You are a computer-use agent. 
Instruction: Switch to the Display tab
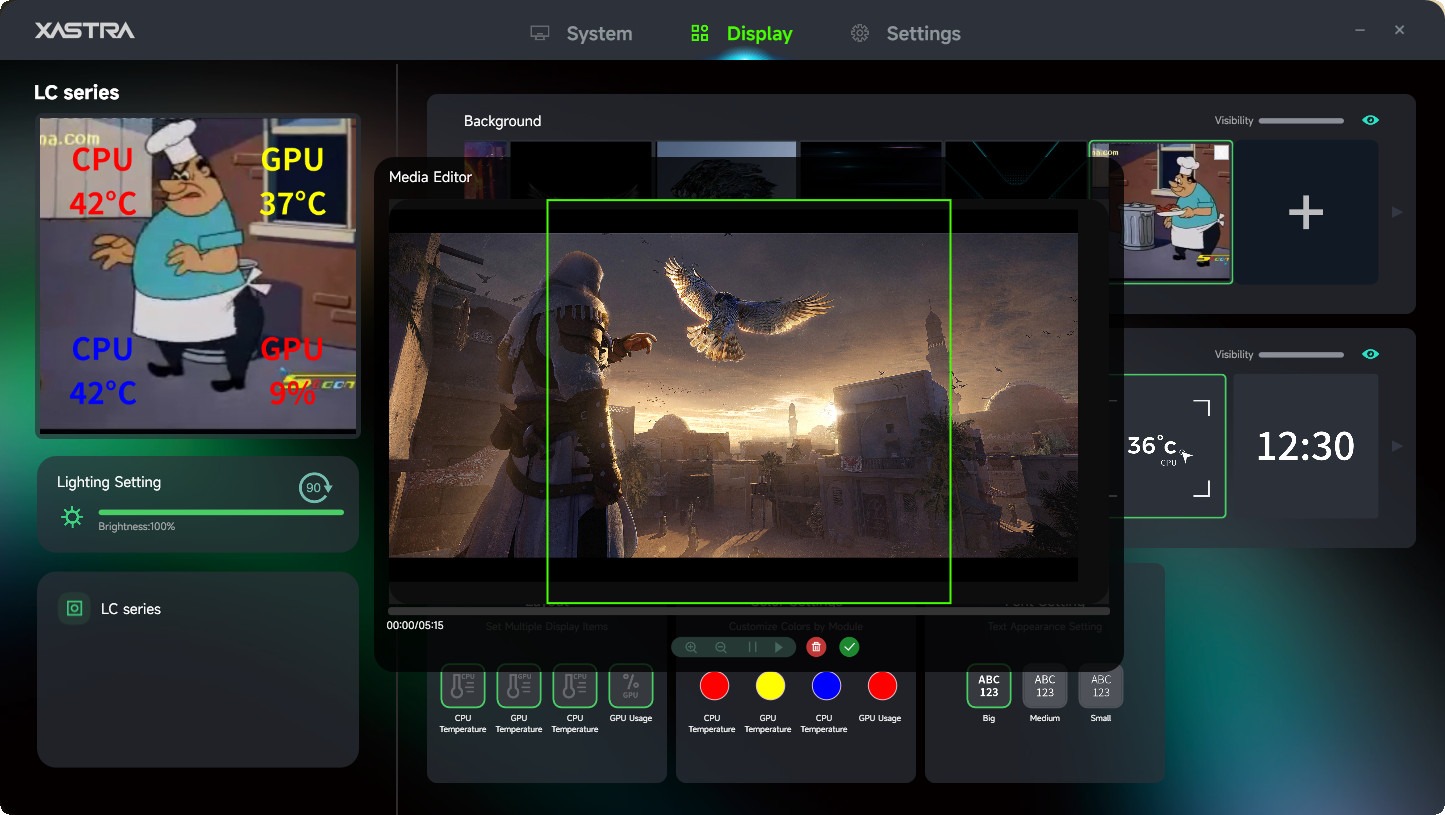point(741,33)
